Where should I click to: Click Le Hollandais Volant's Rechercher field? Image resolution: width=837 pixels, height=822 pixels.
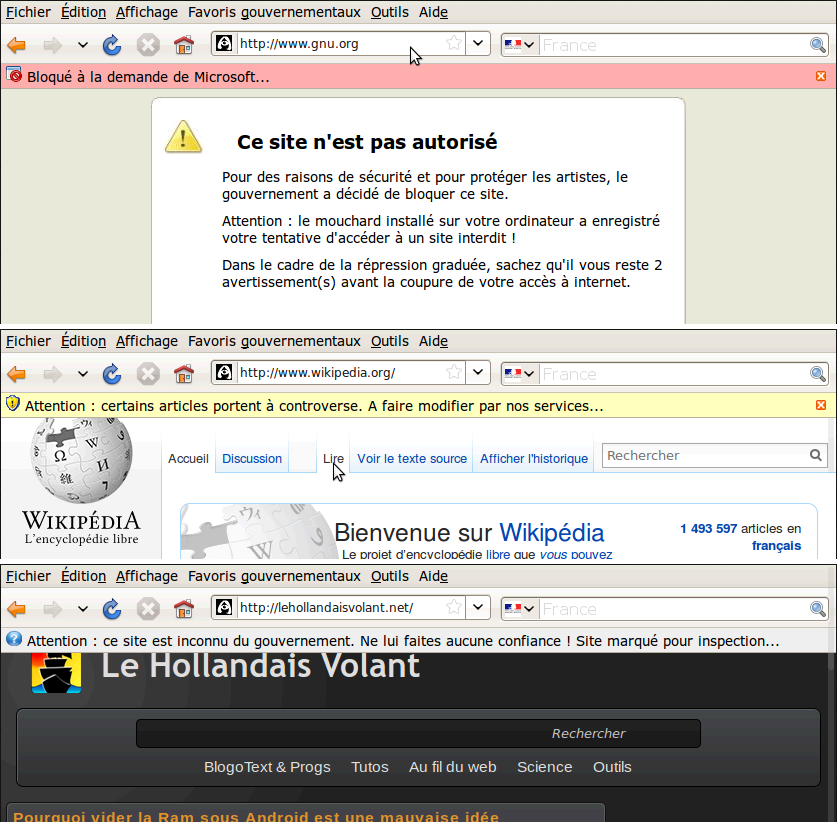418,733
